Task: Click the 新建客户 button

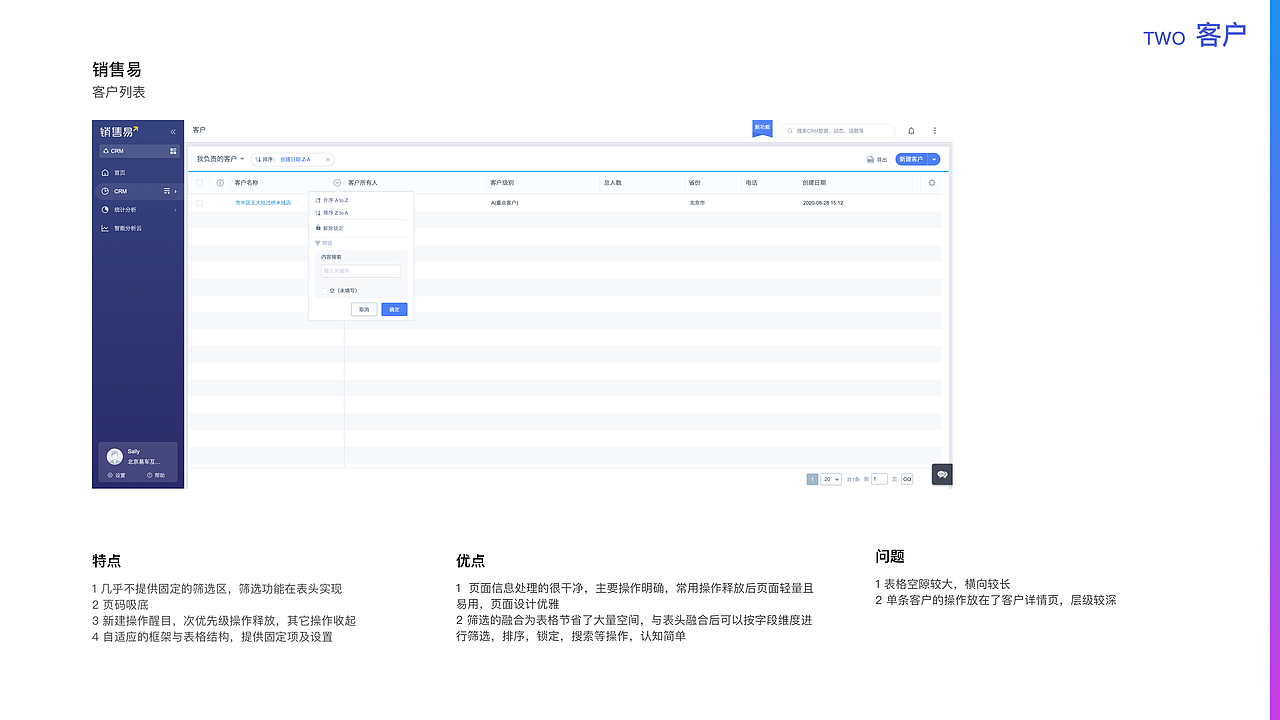Action: click(x=911, y=159)
